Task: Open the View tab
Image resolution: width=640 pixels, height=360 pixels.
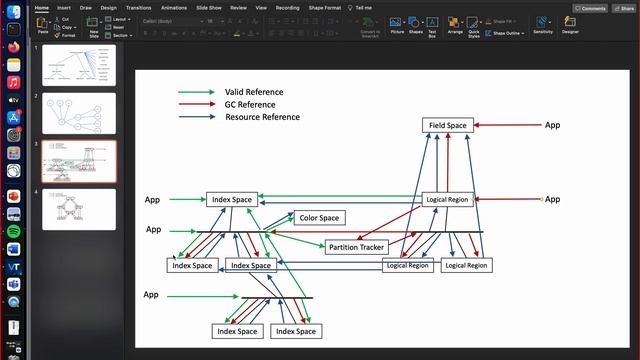Action: click(261, 8)
